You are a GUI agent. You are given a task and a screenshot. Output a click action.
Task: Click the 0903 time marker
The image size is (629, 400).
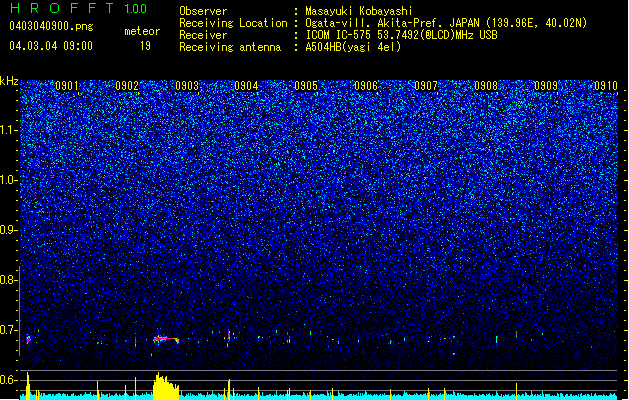tap(187, 86)
